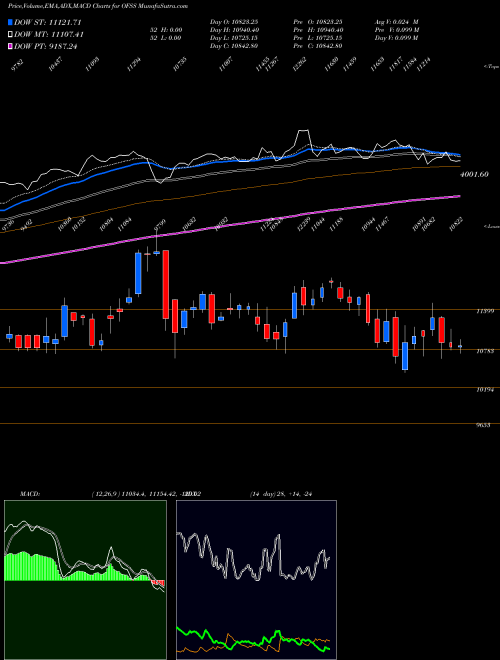The image size is (500, 660).
Task: Click the 9799 lows label above the wick
Action: point(160,225)
